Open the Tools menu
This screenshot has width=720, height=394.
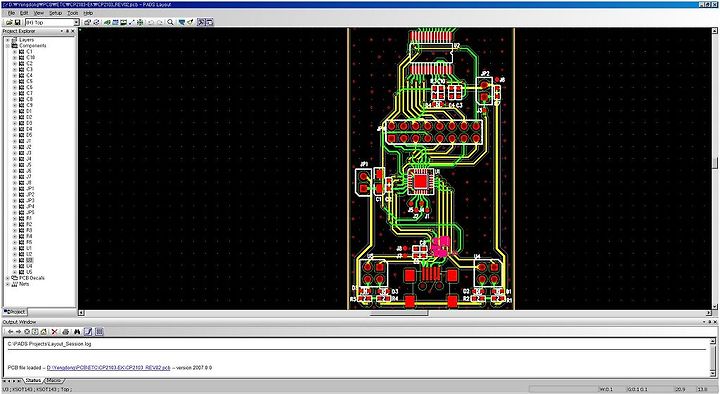(x=73, y=13)
